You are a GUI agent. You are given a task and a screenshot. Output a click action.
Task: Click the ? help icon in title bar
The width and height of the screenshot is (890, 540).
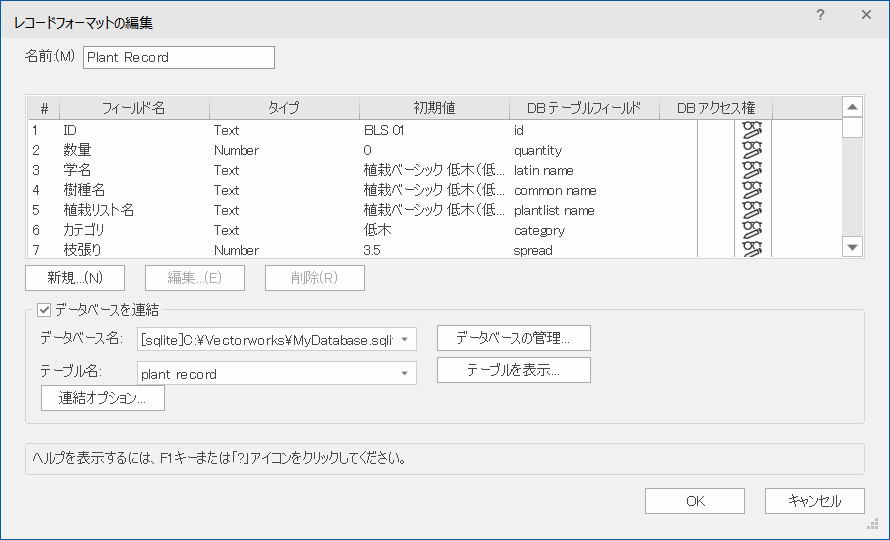(x=820, y=15)
